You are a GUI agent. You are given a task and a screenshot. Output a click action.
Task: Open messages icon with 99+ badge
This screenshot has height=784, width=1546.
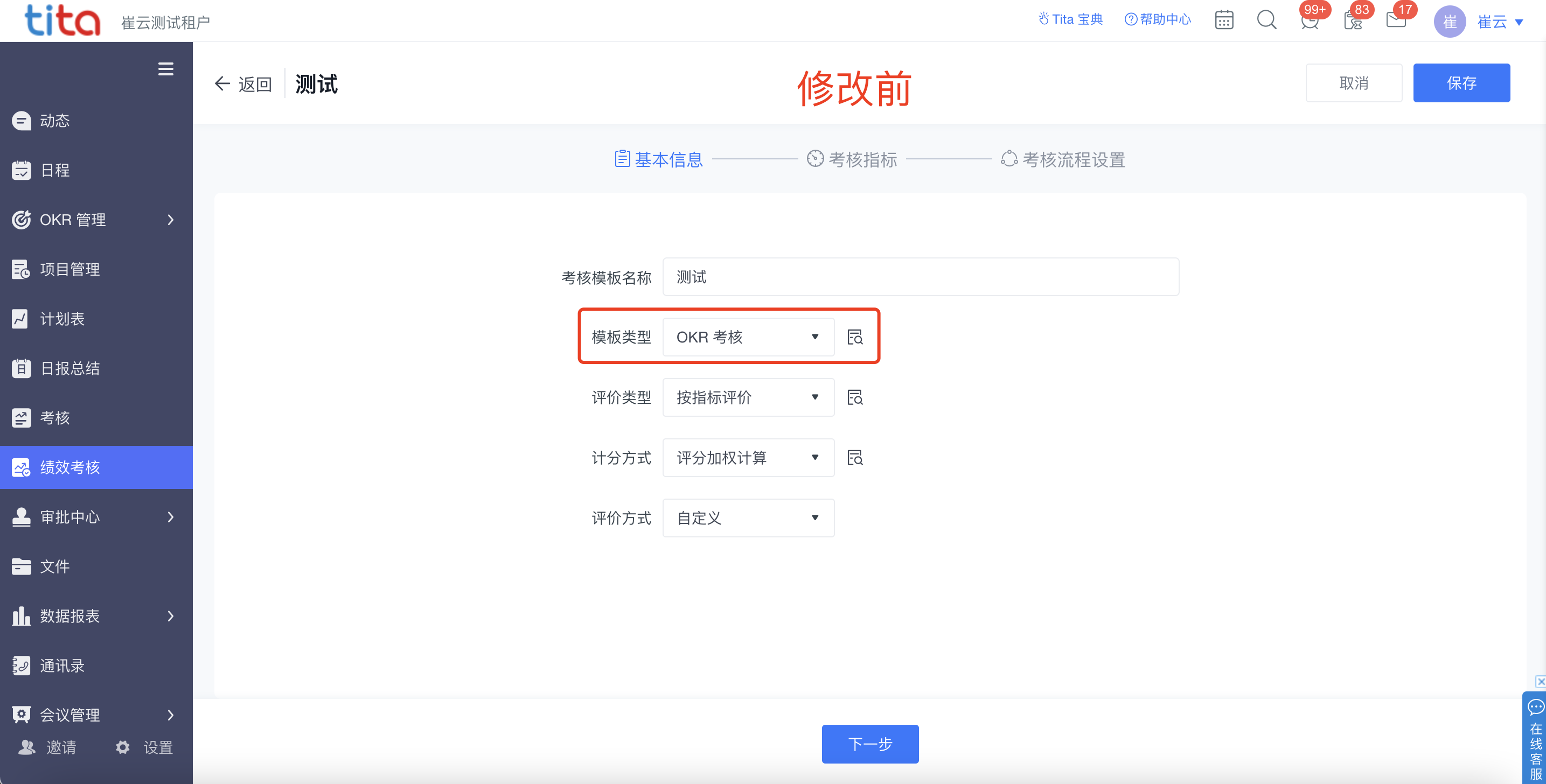pyautogui.click(x=1310, y=20)
